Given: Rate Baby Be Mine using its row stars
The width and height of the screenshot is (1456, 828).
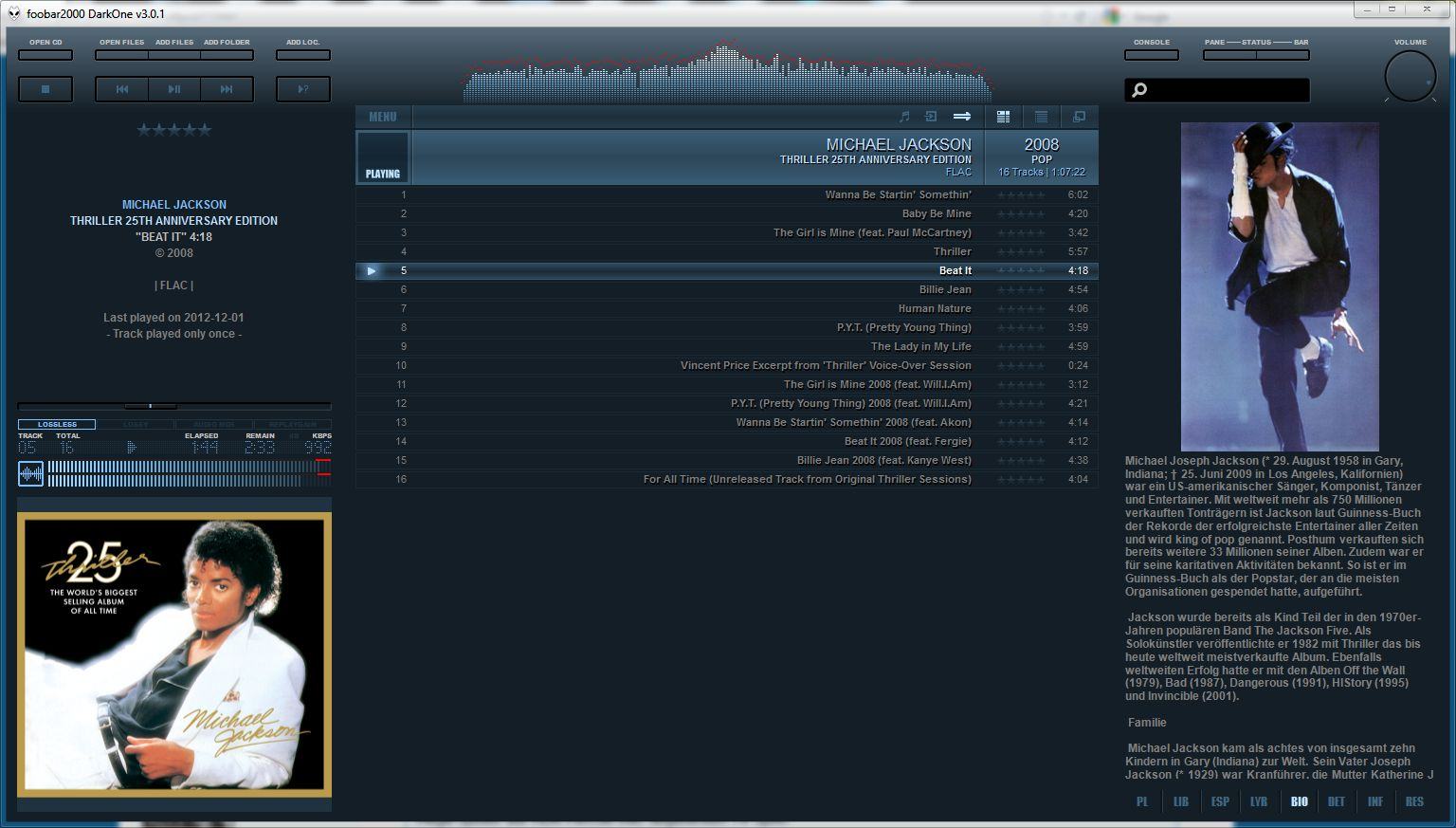Looking at the screenshot, I should (x=1021, y=213).
